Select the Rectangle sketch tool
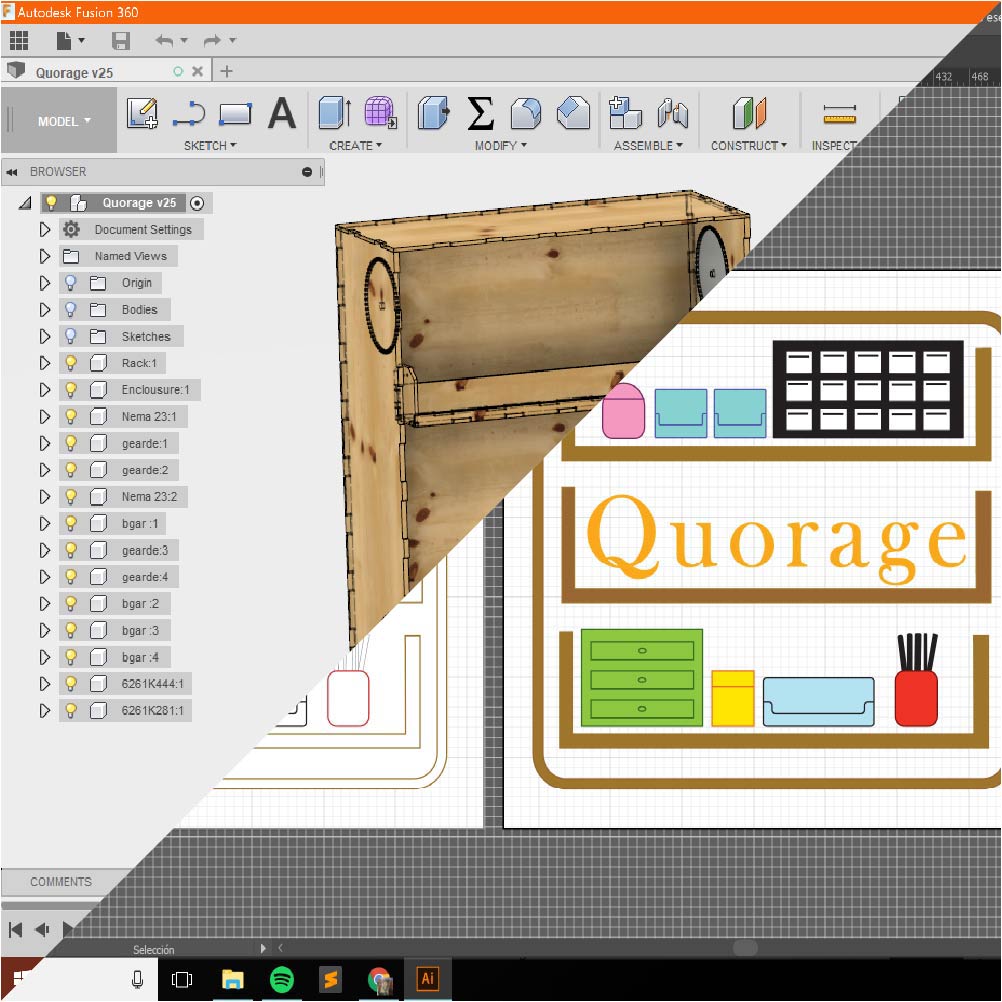 235,114
